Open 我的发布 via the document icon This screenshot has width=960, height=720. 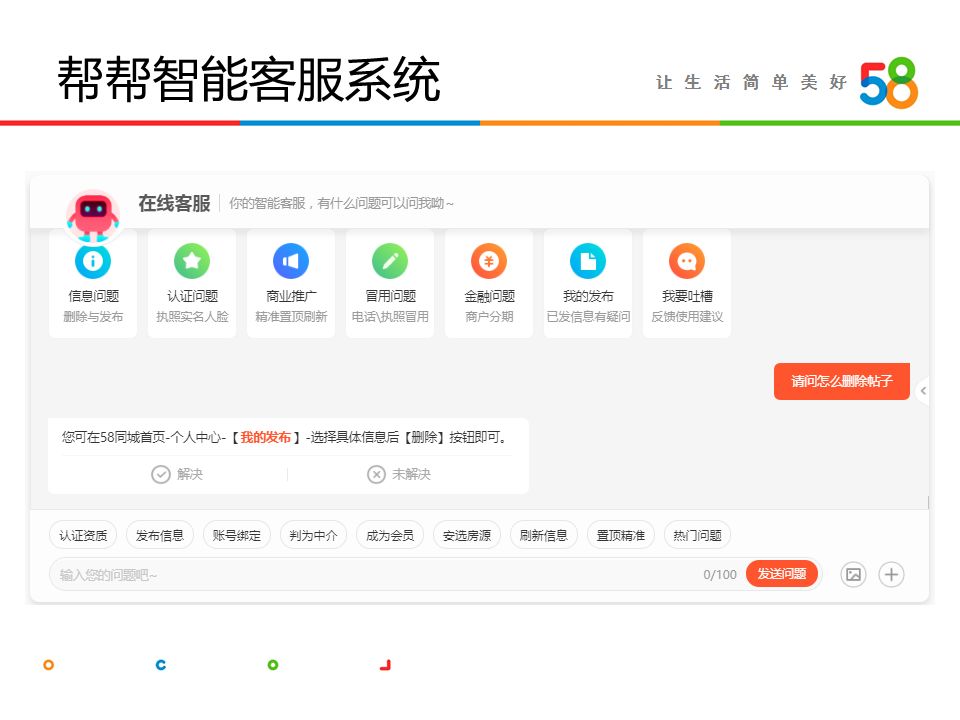pyautogui.click(x=588, y=262)
